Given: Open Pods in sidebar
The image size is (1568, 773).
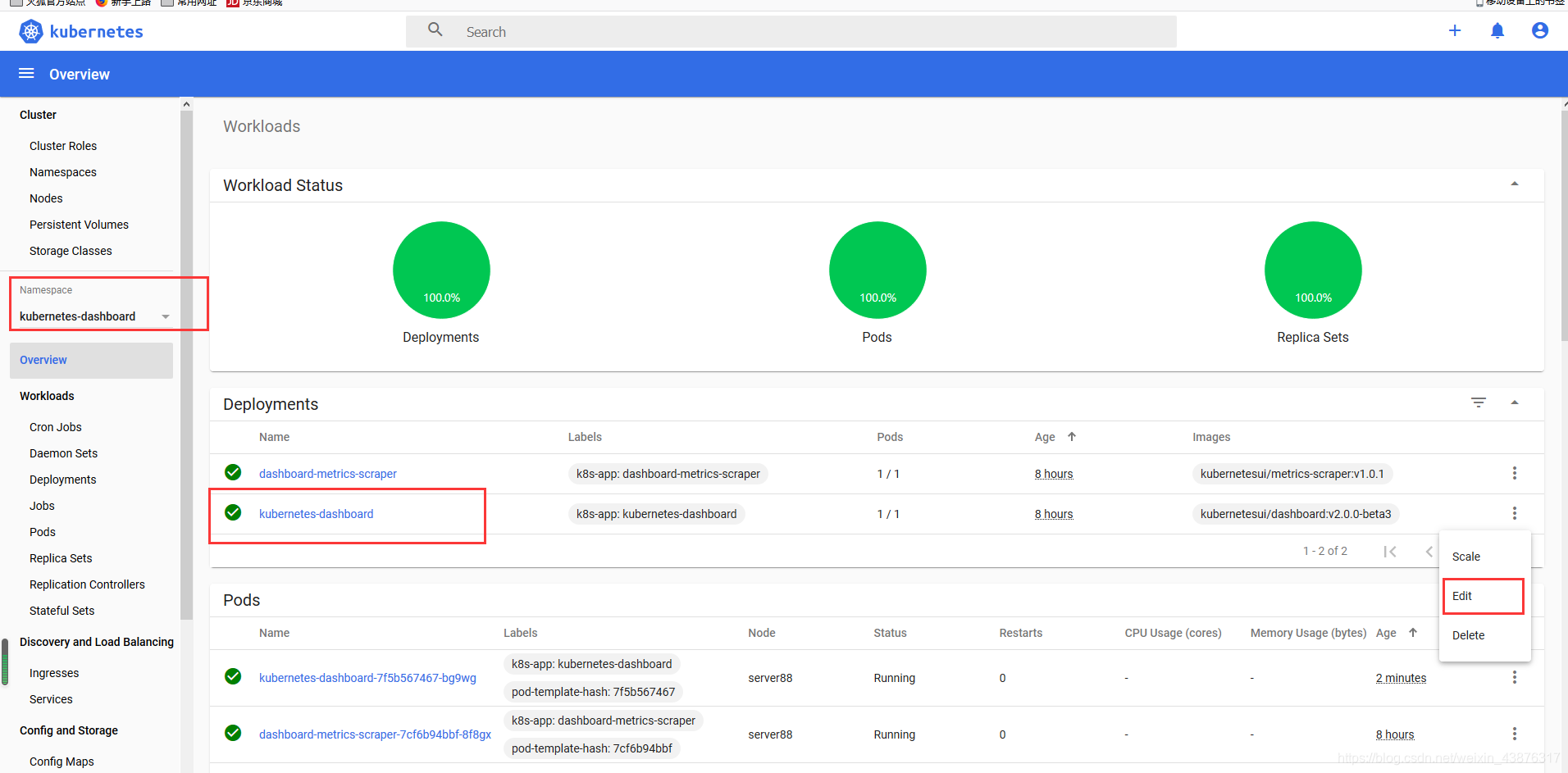Looking at the screenshot, I should point(43,532).
